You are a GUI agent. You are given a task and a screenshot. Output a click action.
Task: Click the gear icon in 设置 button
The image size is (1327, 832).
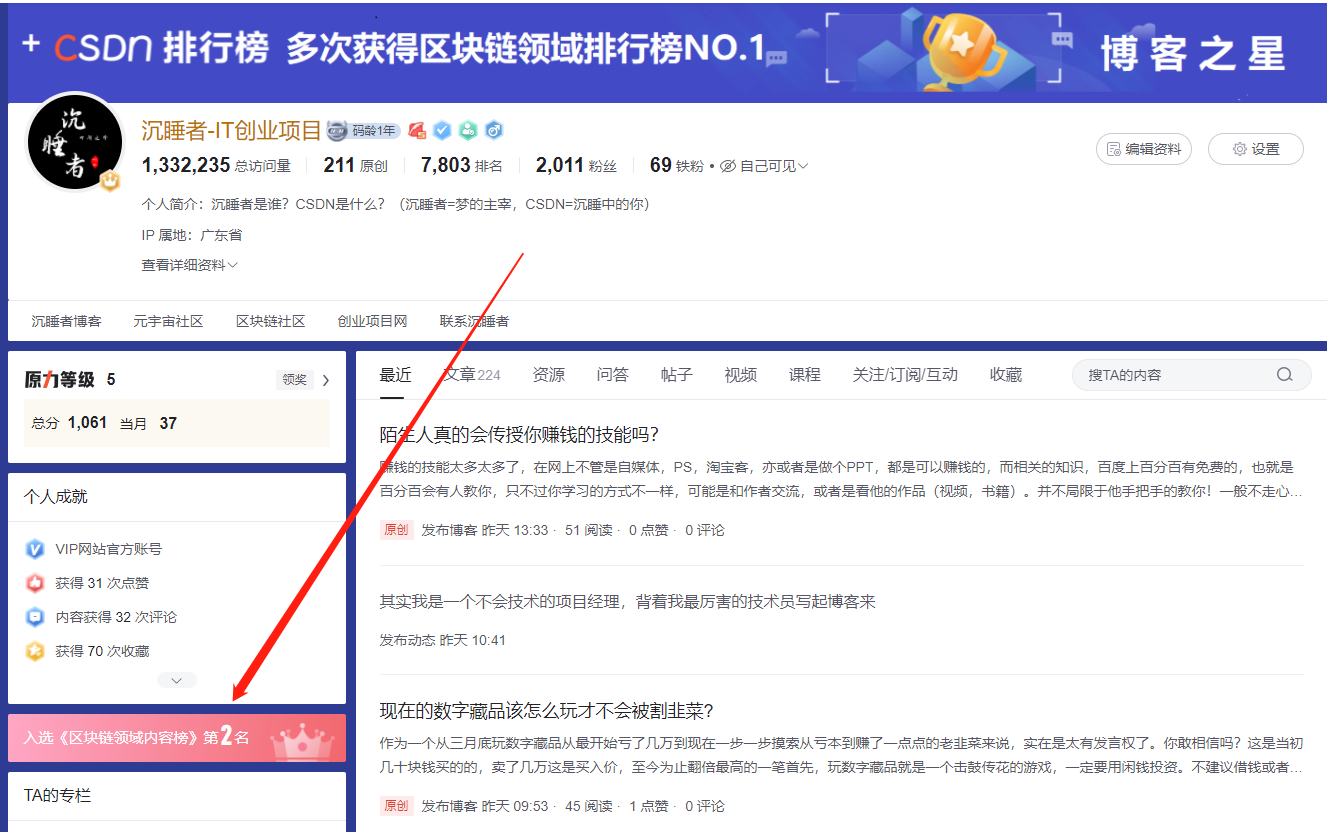coord(1240,149)
